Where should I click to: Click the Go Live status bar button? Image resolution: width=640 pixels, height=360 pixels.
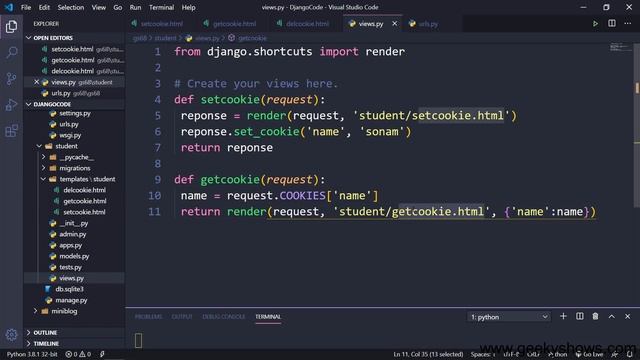pyautogui.click(x=589, y=354)
